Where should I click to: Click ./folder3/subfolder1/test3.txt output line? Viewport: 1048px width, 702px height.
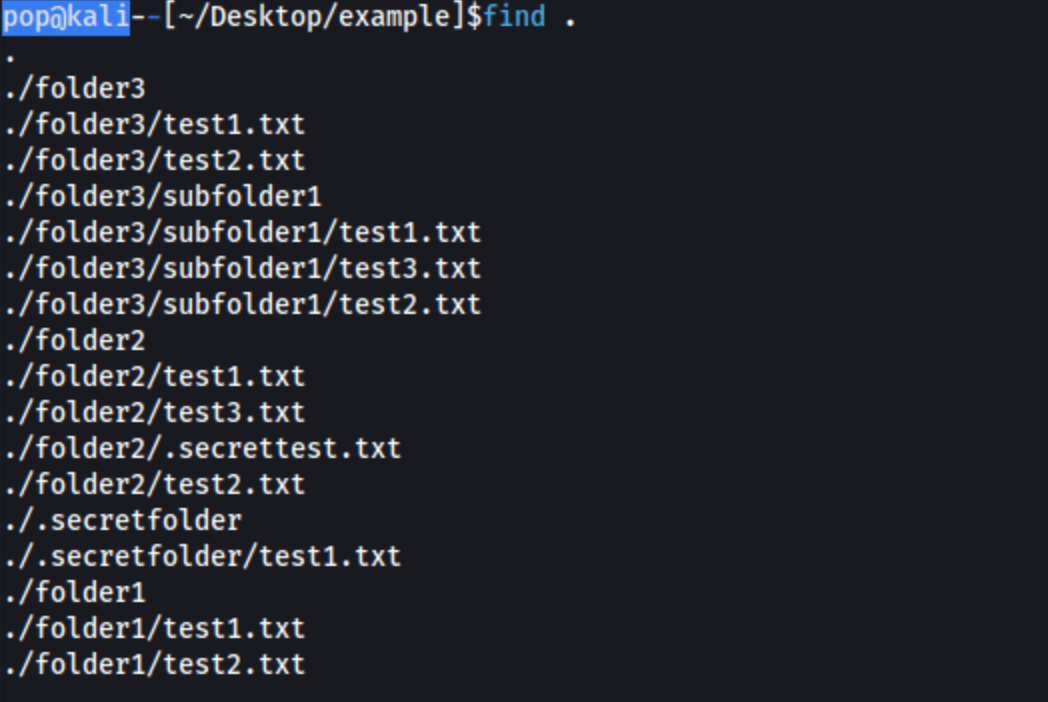(243, 269)
